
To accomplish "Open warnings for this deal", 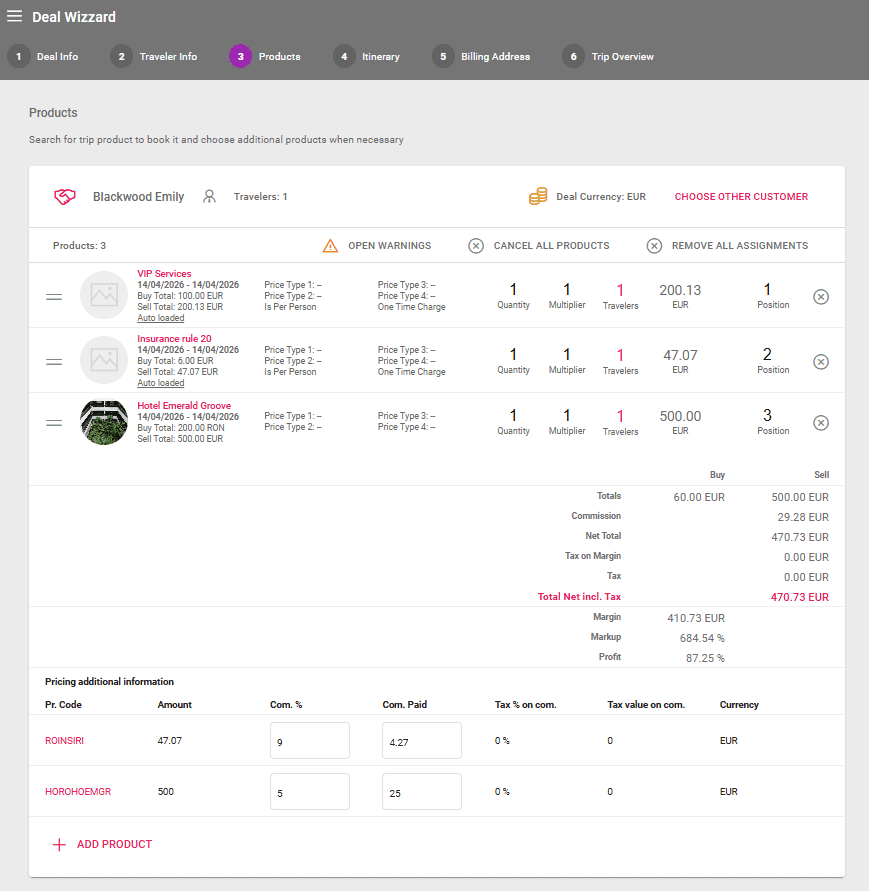I will (x=378, y=246).
